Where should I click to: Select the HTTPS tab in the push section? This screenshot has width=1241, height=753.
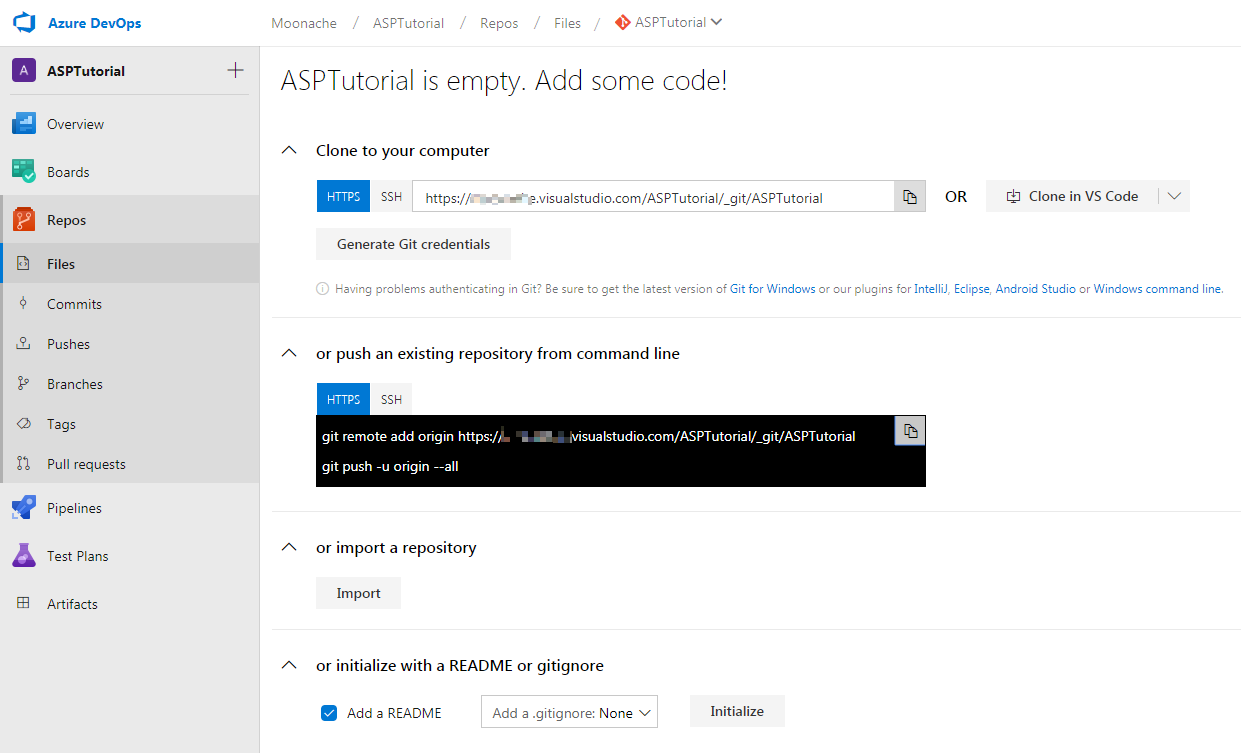click(343, 399)
